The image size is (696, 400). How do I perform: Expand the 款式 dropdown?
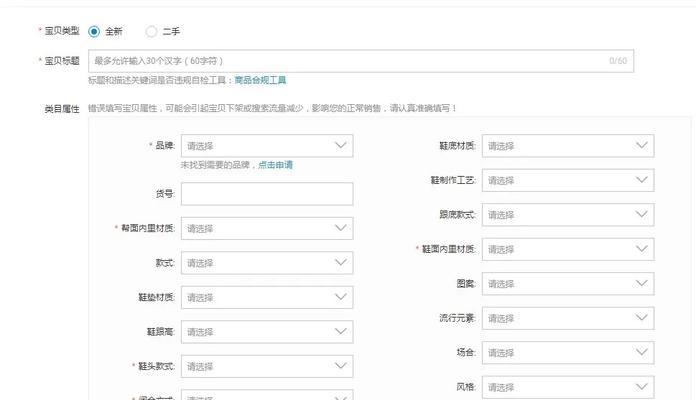[267, 263]
